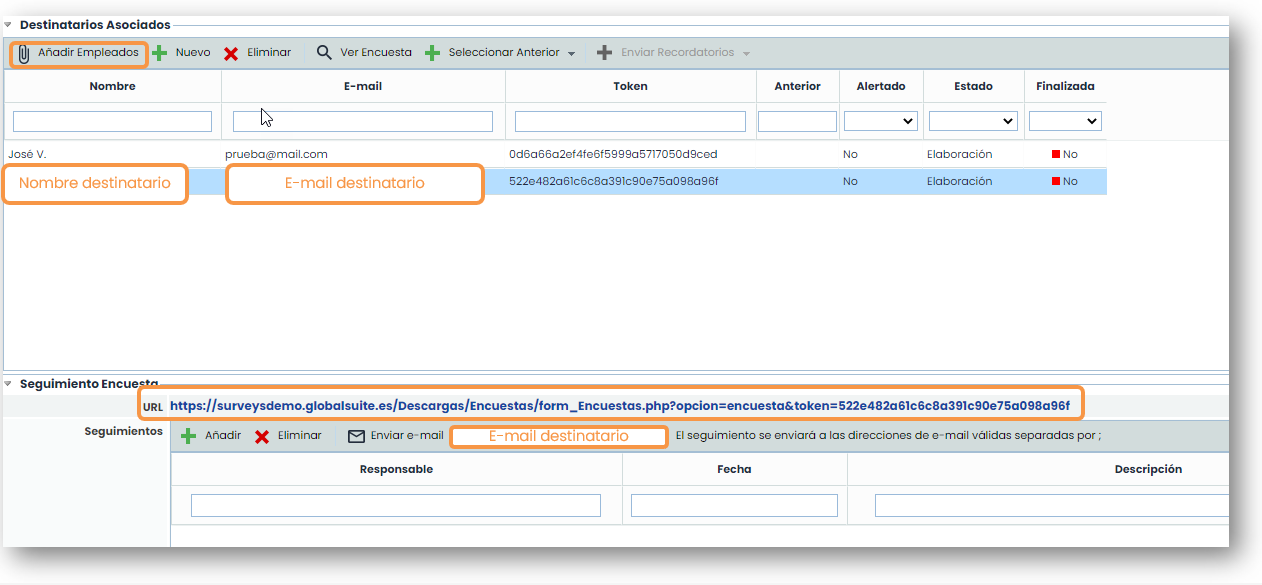Click the Nombre filter input field
1262x585 pixels.
[x=112, y=121]
